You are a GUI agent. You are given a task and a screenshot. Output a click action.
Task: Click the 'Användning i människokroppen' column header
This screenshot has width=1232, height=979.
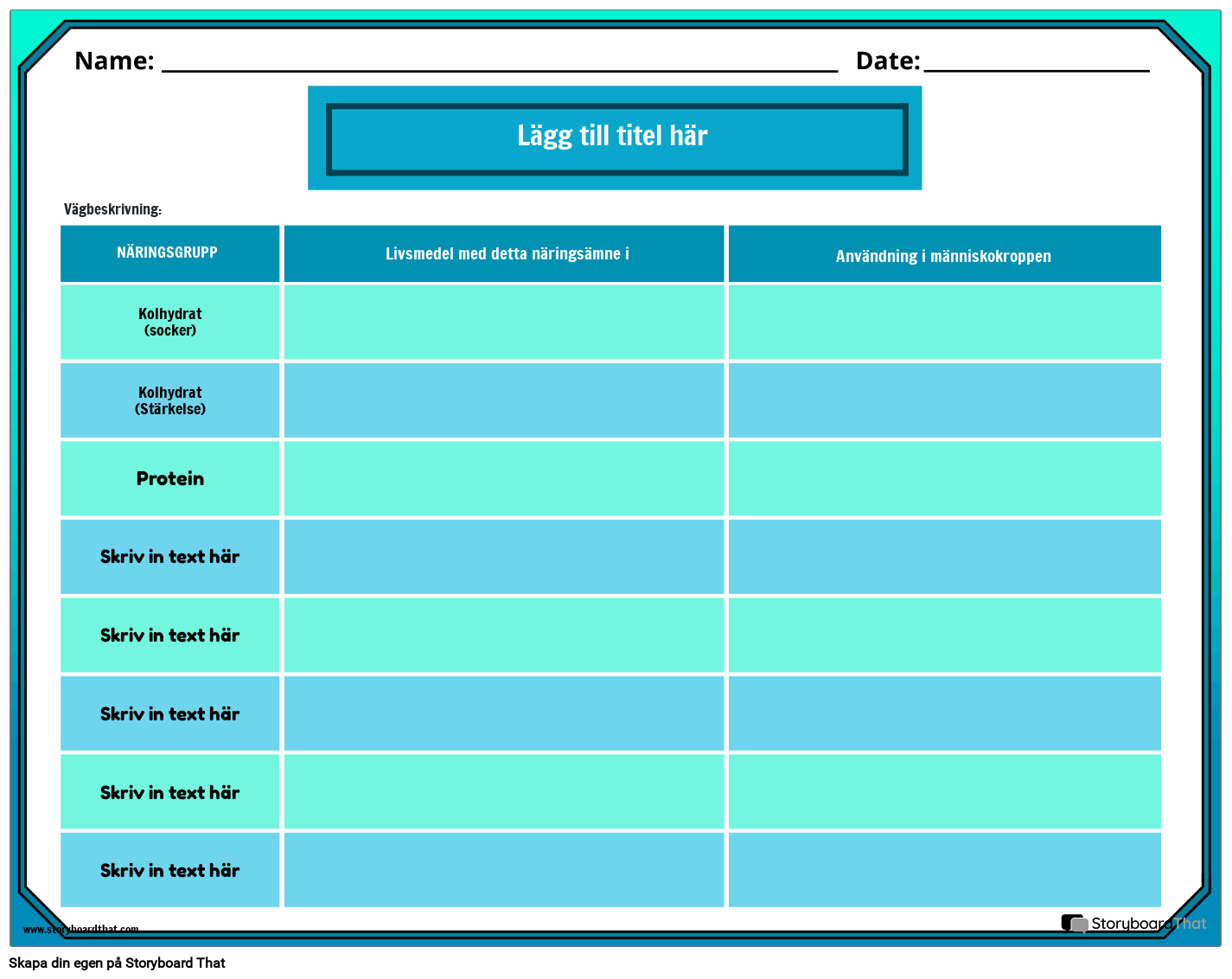click(944, 253)
